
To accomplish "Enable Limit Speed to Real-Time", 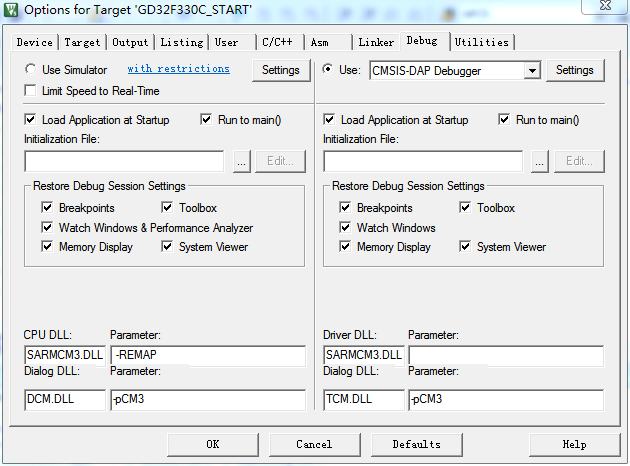I will click(30, 90).
